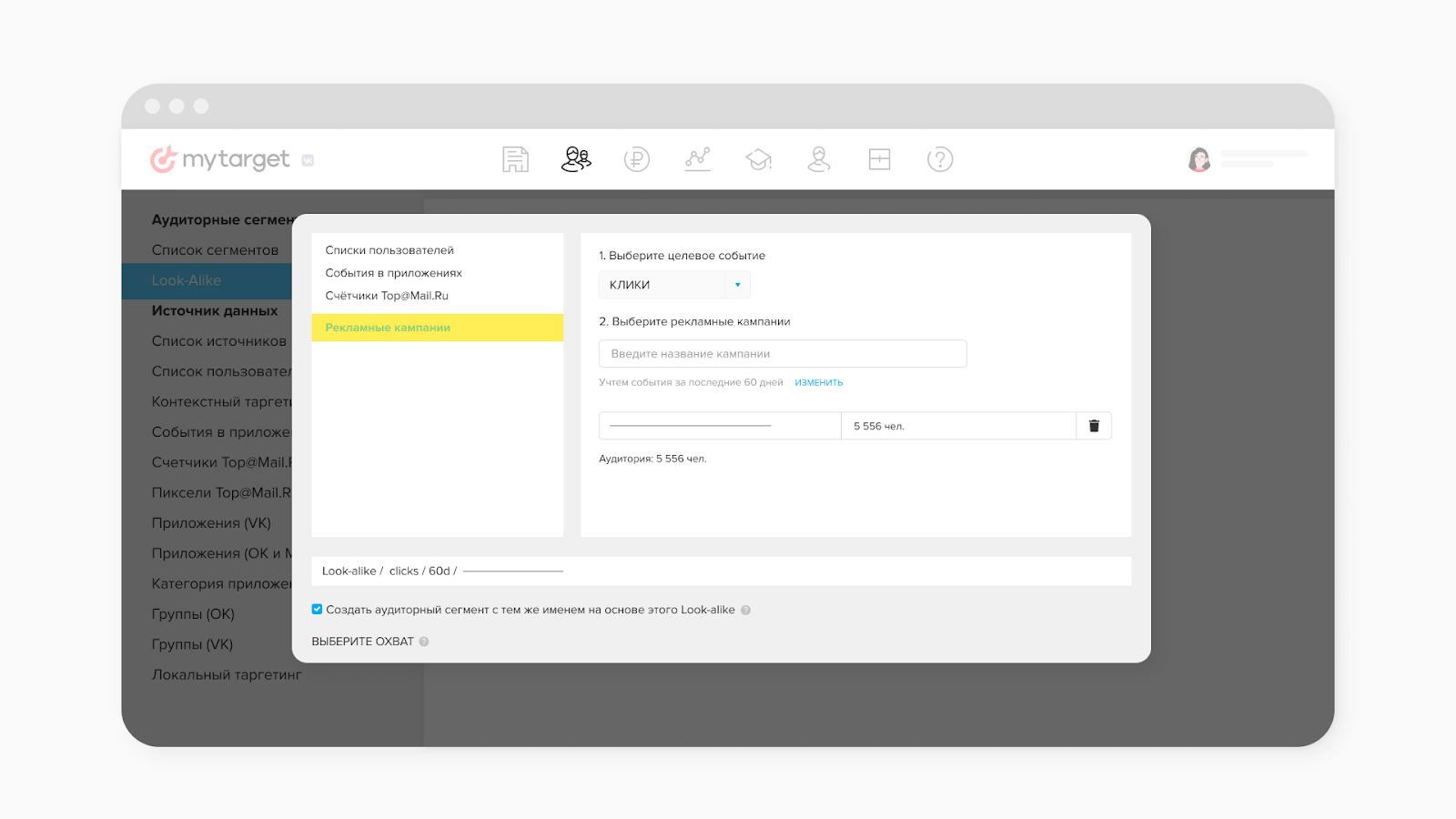Open the education graduation cap icon
Viewport: 1456px width, 819px height.
758,159
